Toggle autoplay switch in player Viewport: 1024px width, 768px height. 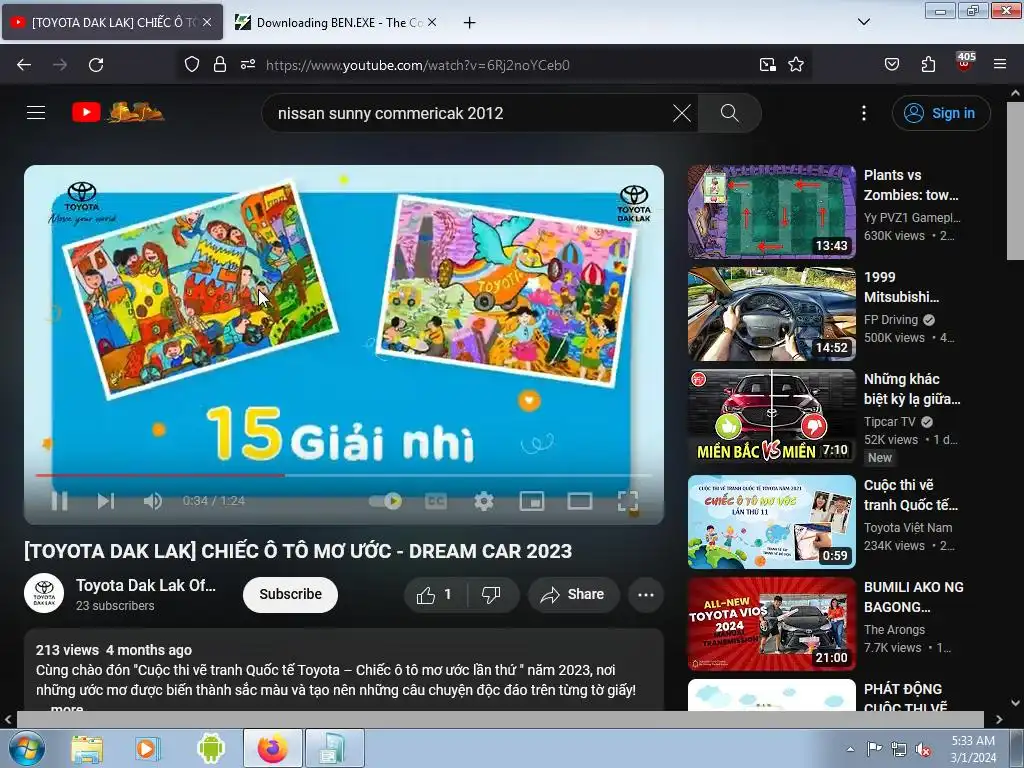click(x=385, y=501)
